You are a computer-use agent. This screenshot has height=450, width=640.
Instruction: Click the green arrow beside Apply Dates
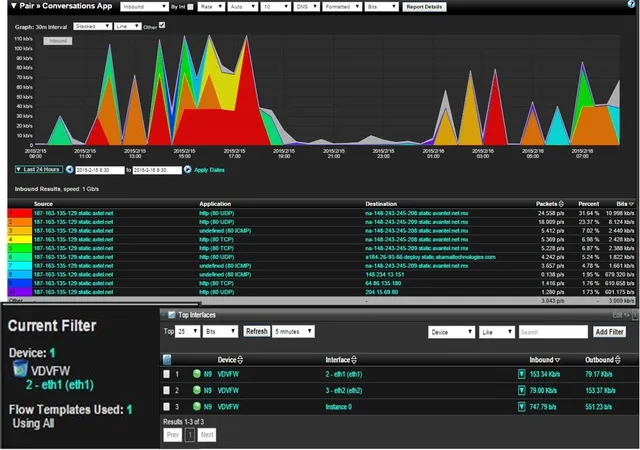[186, 171]
